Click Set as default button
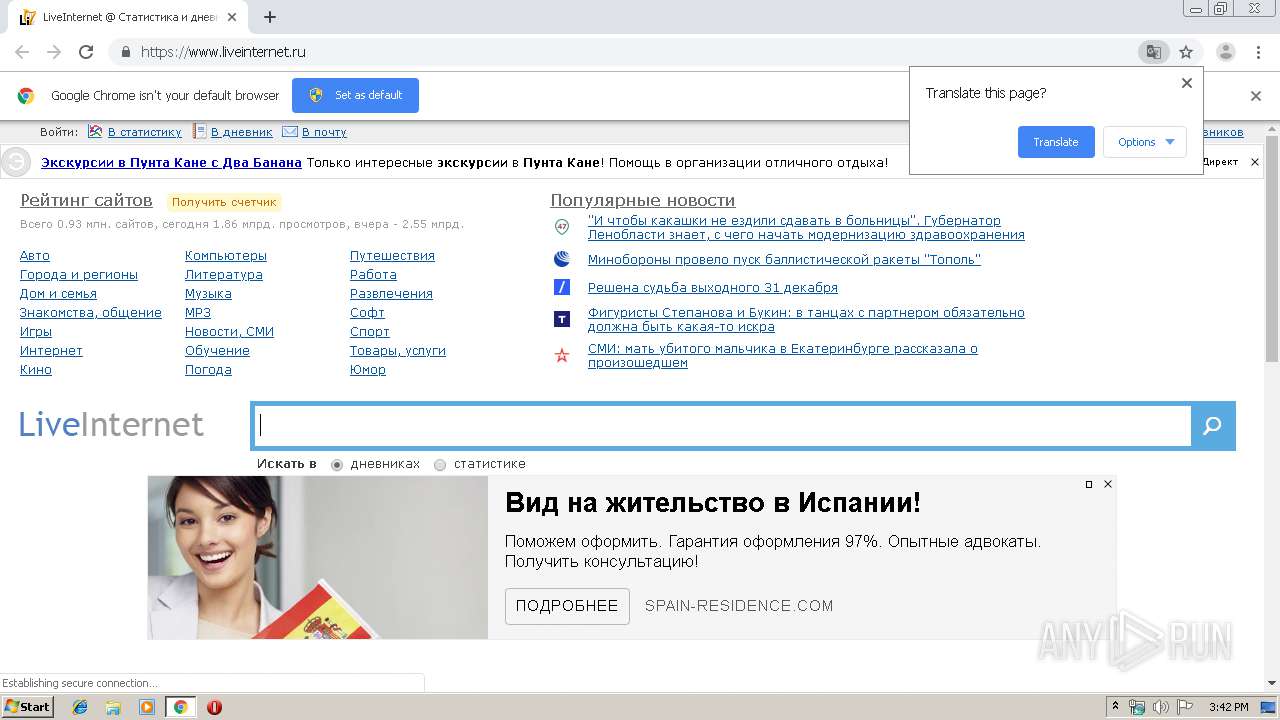1280x720 pixels. (355, 95)
